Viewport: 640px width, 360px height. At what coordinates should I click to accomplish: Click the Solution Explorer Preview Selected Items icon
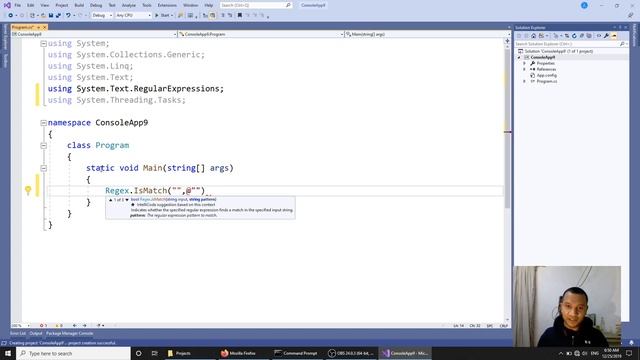pos(614,36)
